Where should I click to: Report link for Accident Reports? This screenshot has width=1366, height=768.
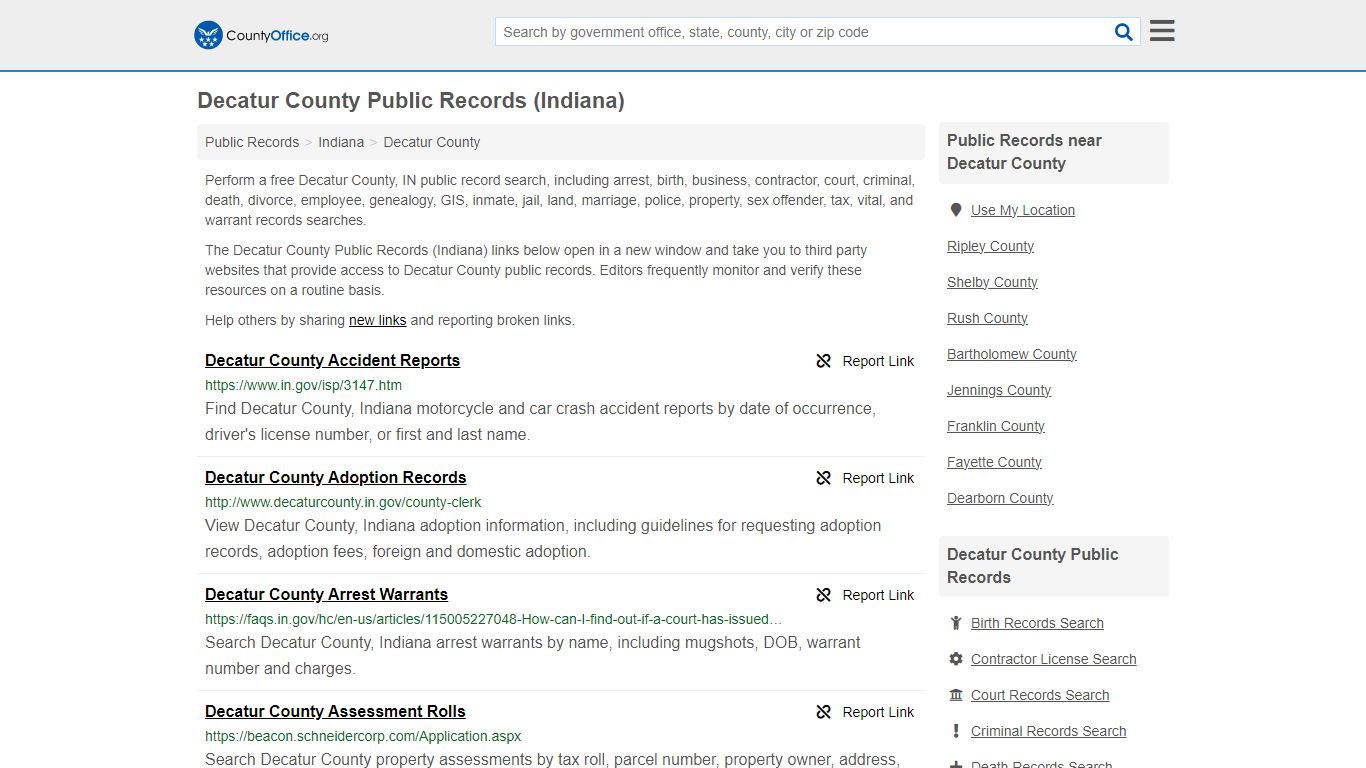(878, 361)
